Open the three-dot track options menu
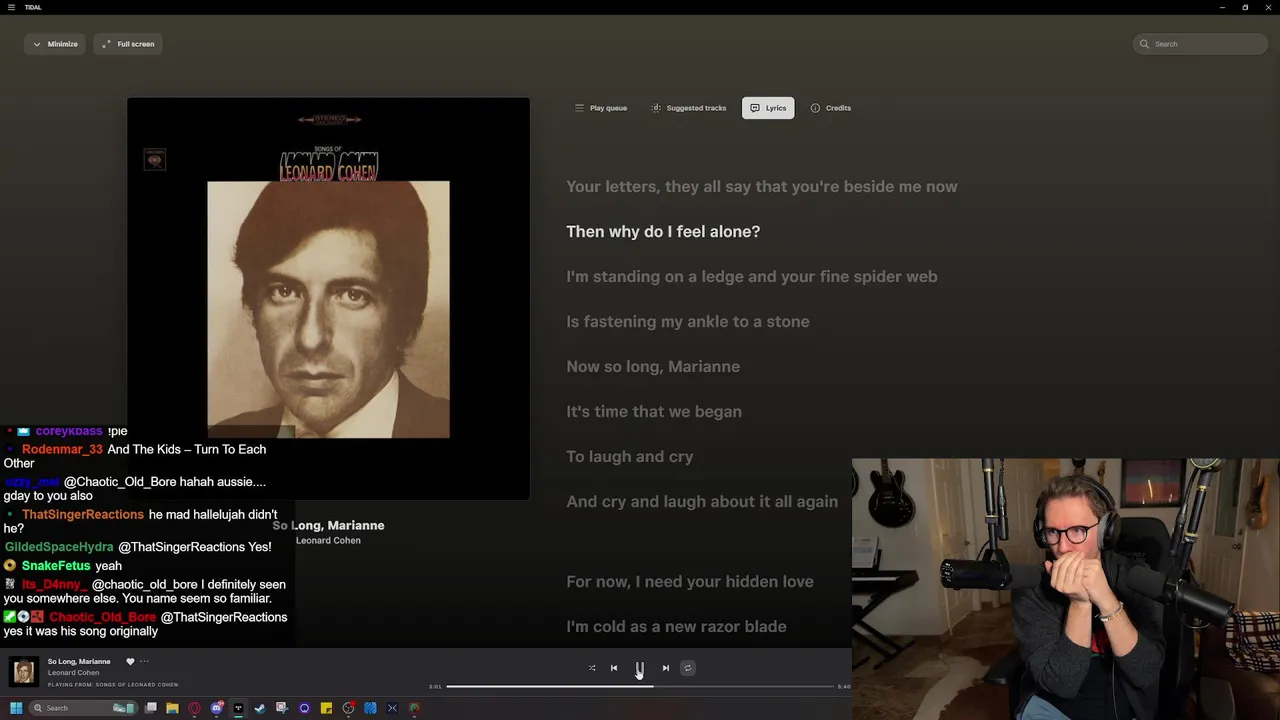This screenshot has height=720, width=1280. pos(144,661)
